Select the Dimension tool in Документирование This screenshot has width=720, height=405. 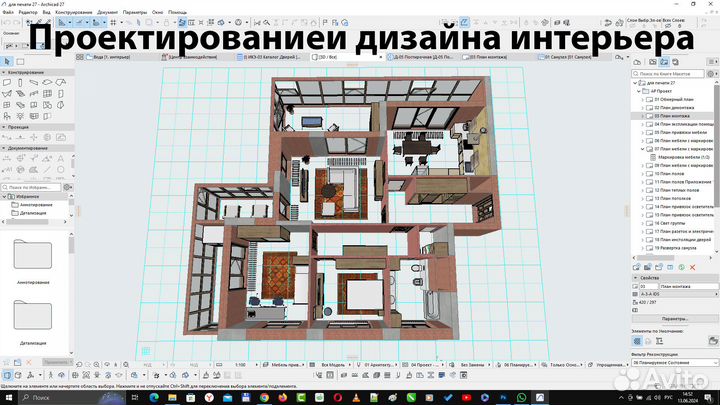7,158
